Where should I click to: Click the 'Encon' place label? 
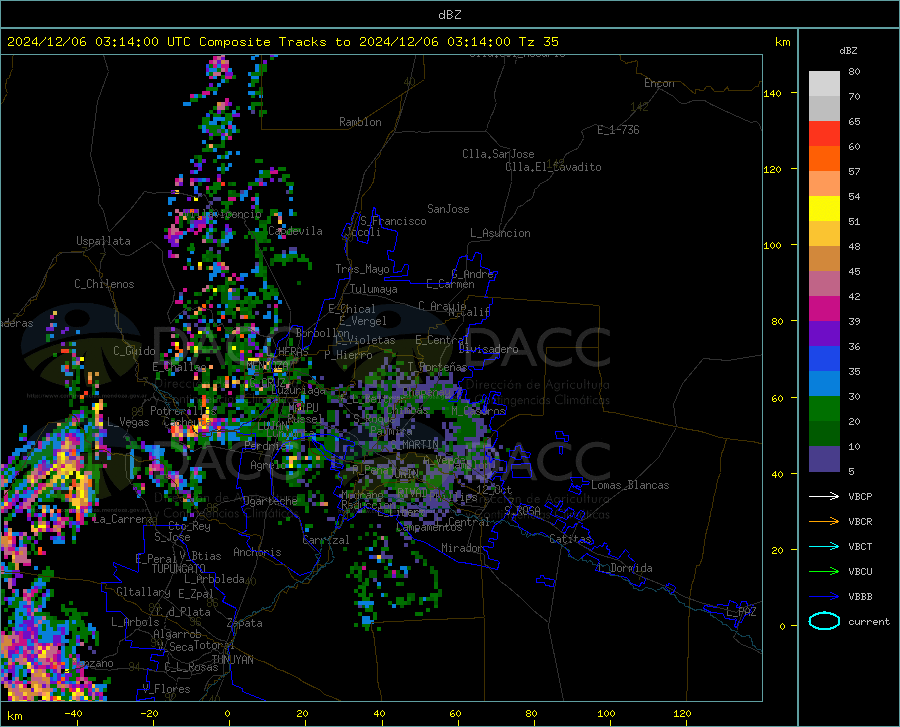(x=659, y=83)
